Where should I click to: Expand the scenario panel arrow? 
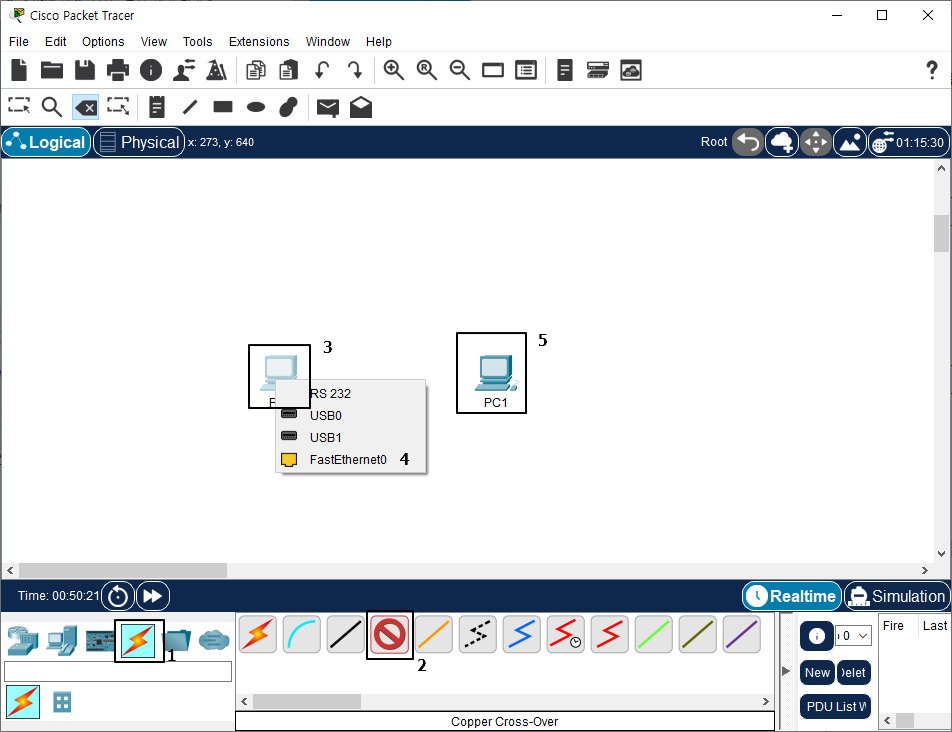point(786,671)
